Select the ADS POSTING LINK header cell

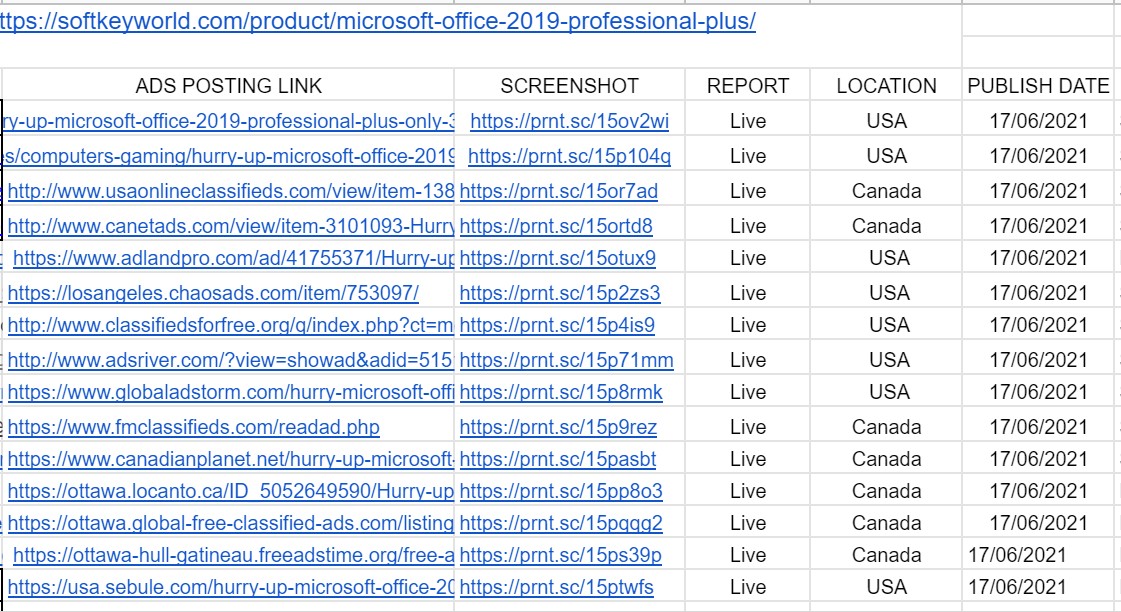[x=228, y=86]
